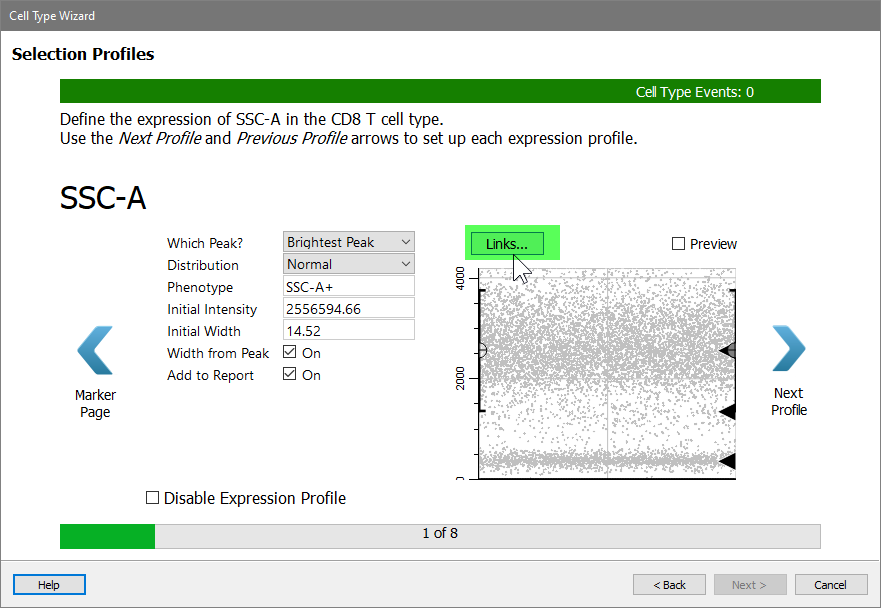This screenshot has height=608, width=881.
Task: Click the Next Profile arrow
Action: point(788,350)
